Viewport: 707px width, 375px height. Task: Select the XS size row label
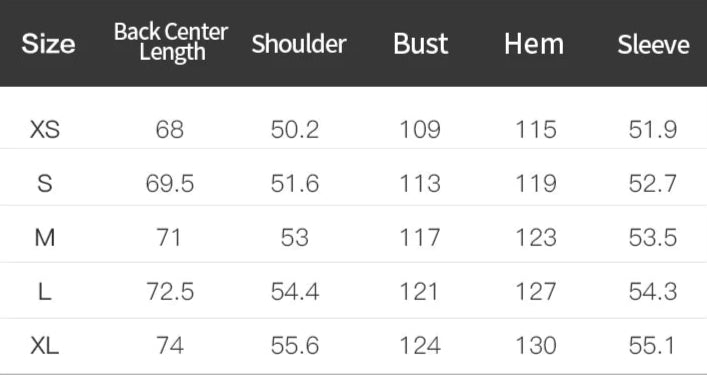click(x=45, y=130)
